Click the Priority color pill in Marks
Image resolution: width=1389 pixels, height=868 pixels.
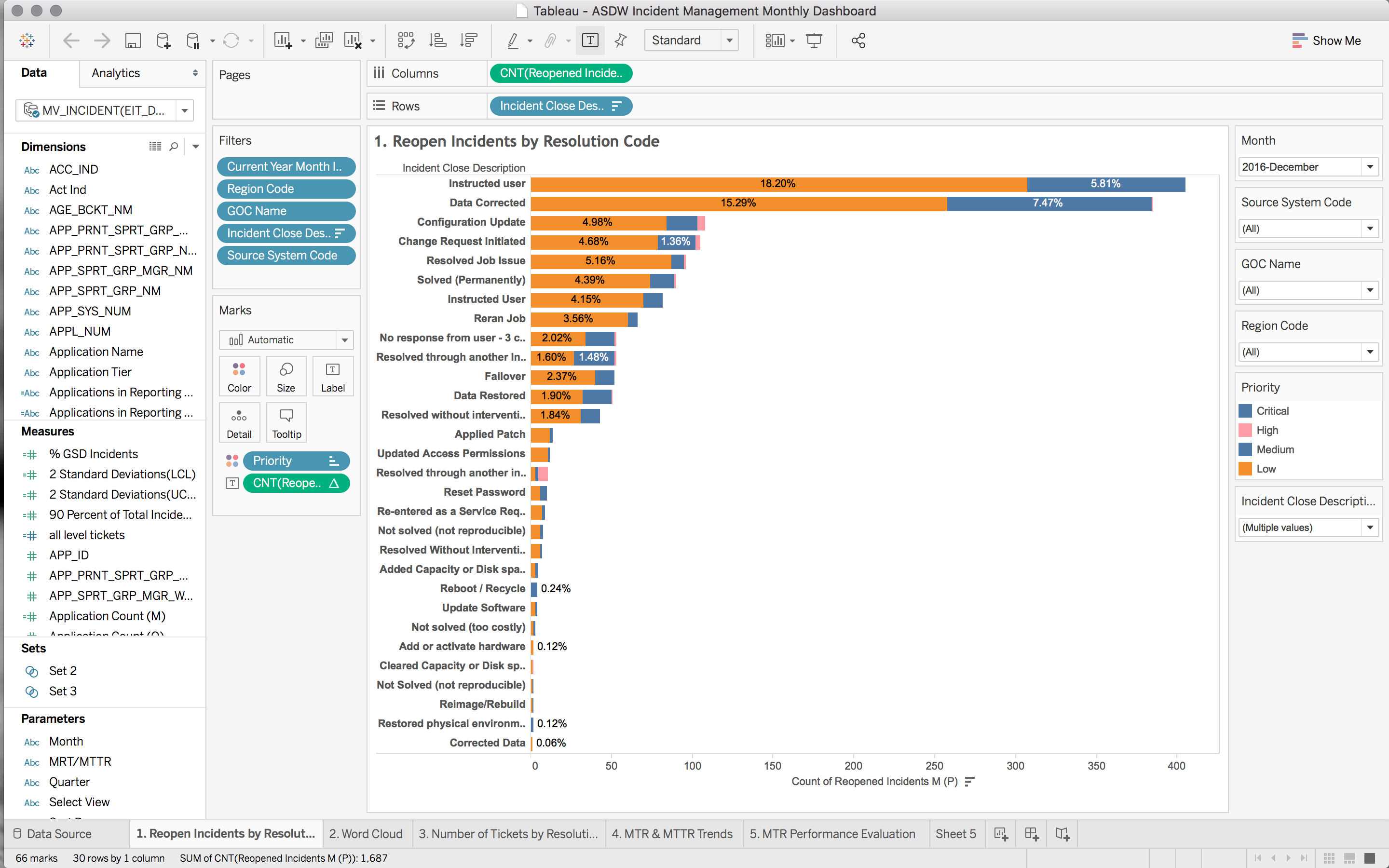tap(296, 461)
